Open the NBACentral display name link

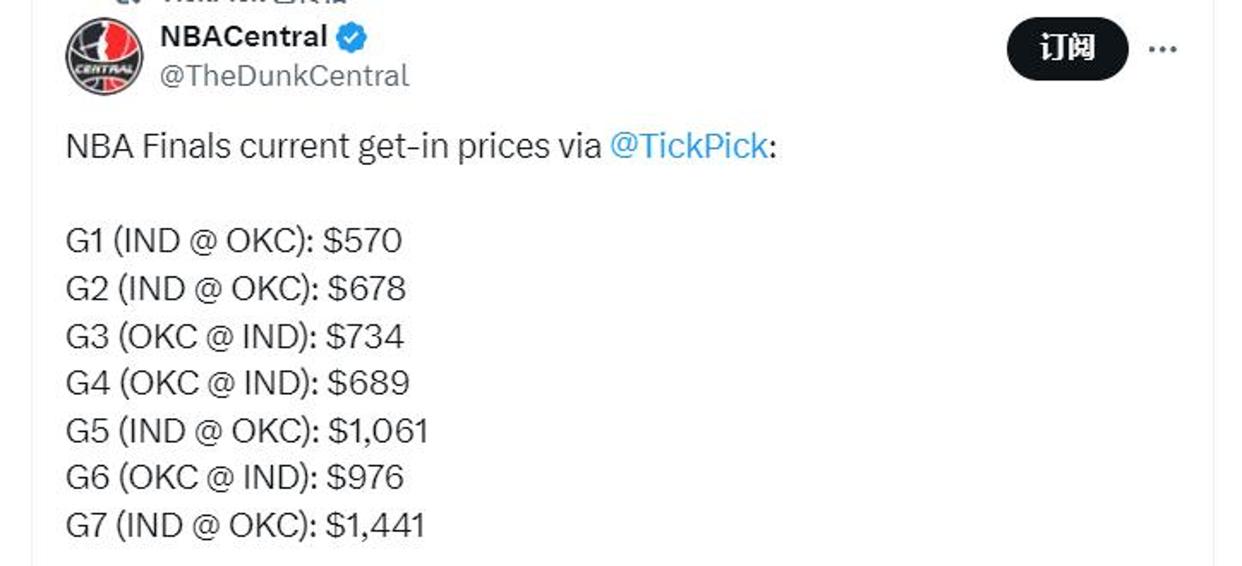click(244, 37)
